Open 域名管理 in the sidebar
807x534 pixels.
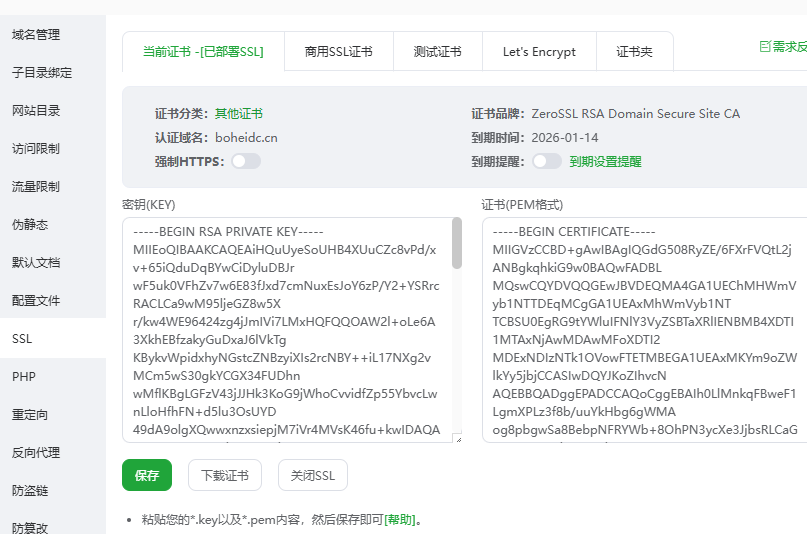pyautogui.click(x=36, y=34)
